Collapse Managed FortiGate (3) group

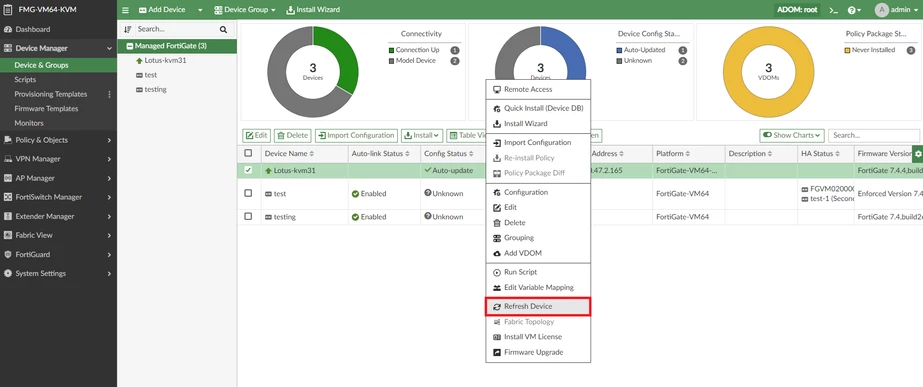[130, 46]
